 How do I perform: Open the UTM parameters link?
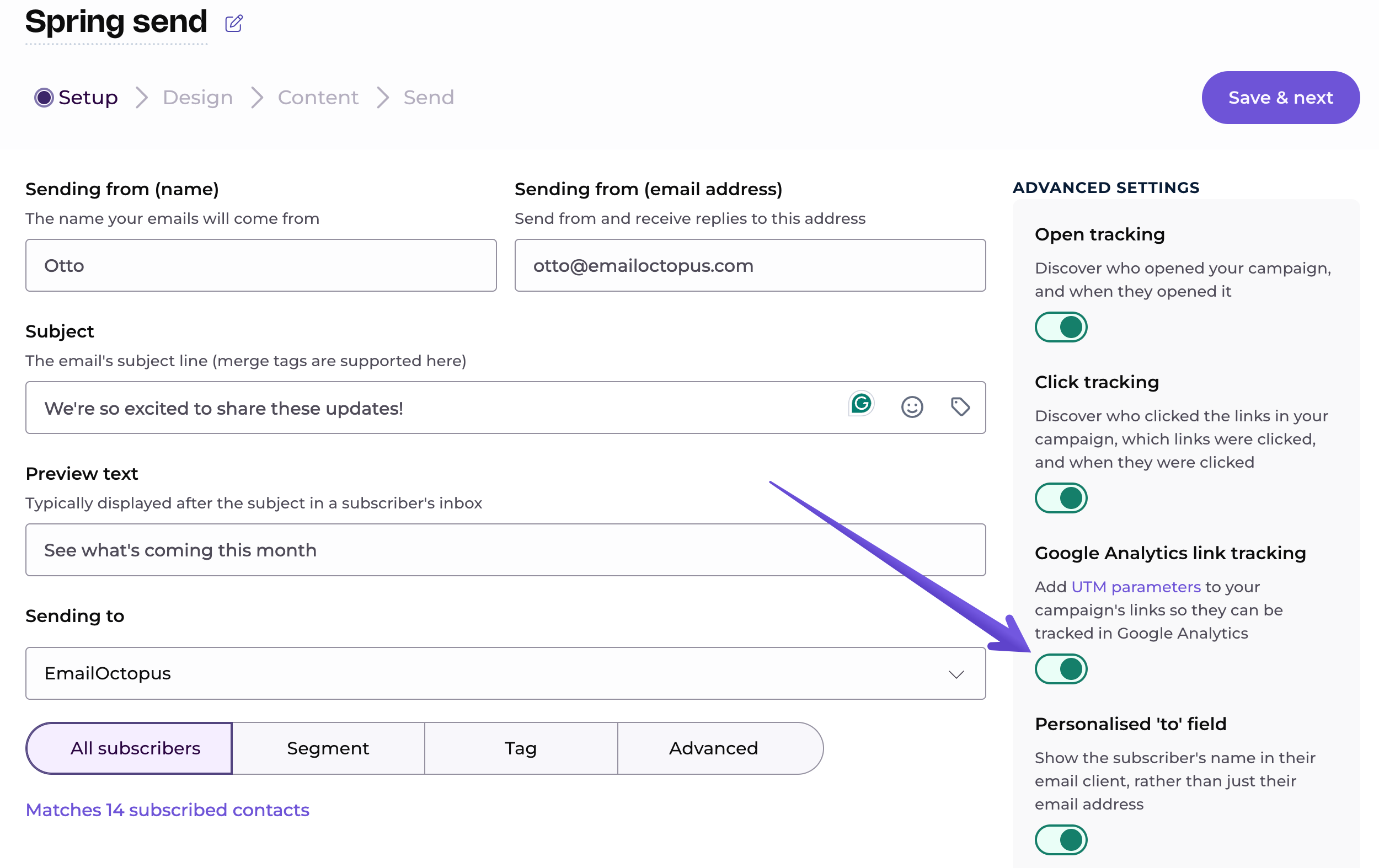coord(1136,587)
